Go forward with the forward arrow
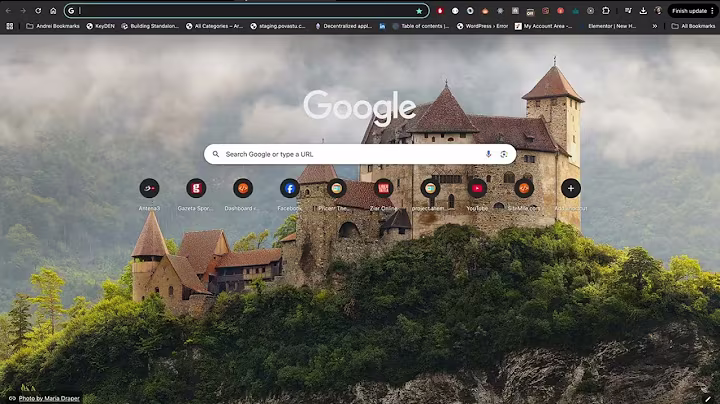The image size is (720, 404). click(23, 11)
